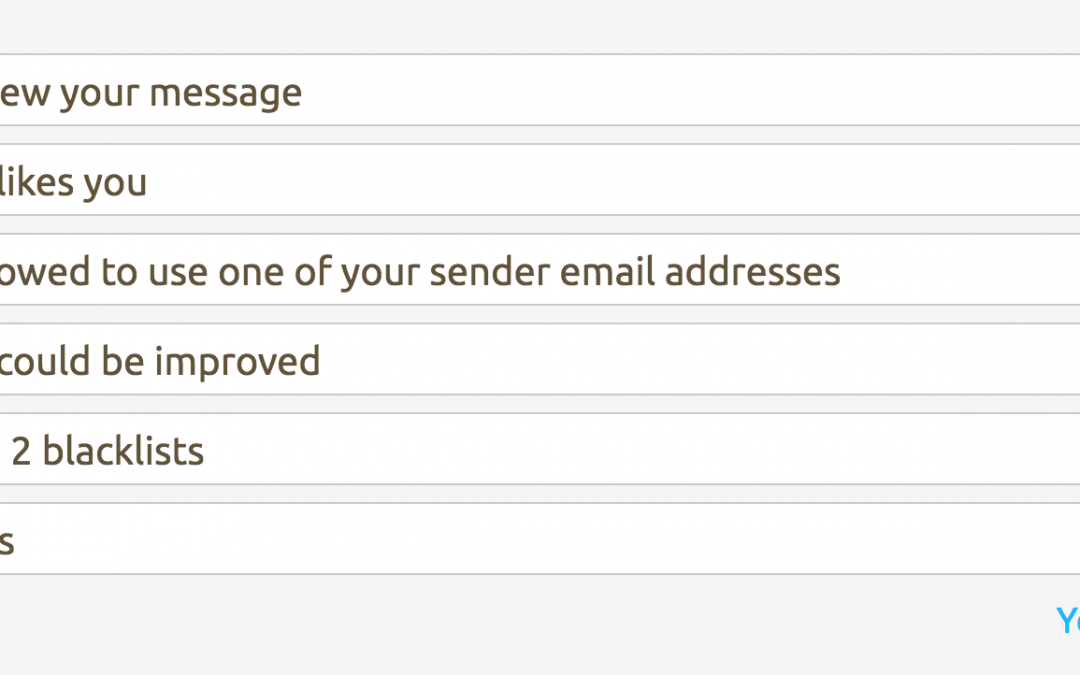This screenshot has width=1080, height=675.
Task: Click the "likes you" heading text
Action: coord(73,183)
